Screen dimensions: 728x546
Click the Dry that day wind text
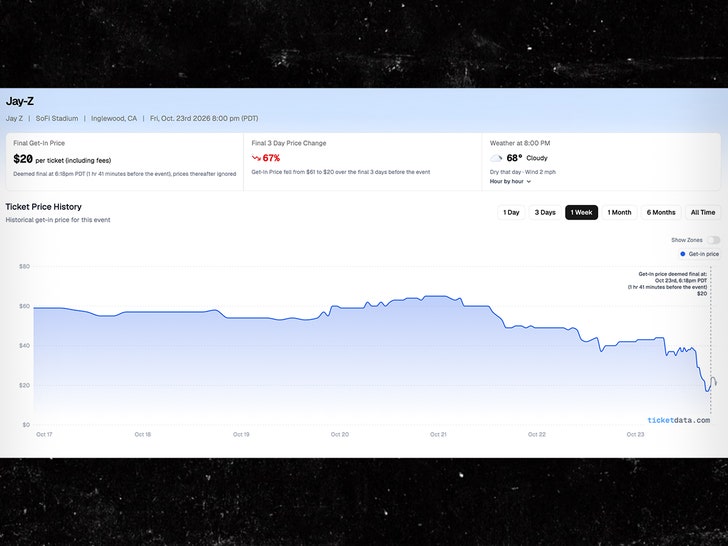(523, 172)
